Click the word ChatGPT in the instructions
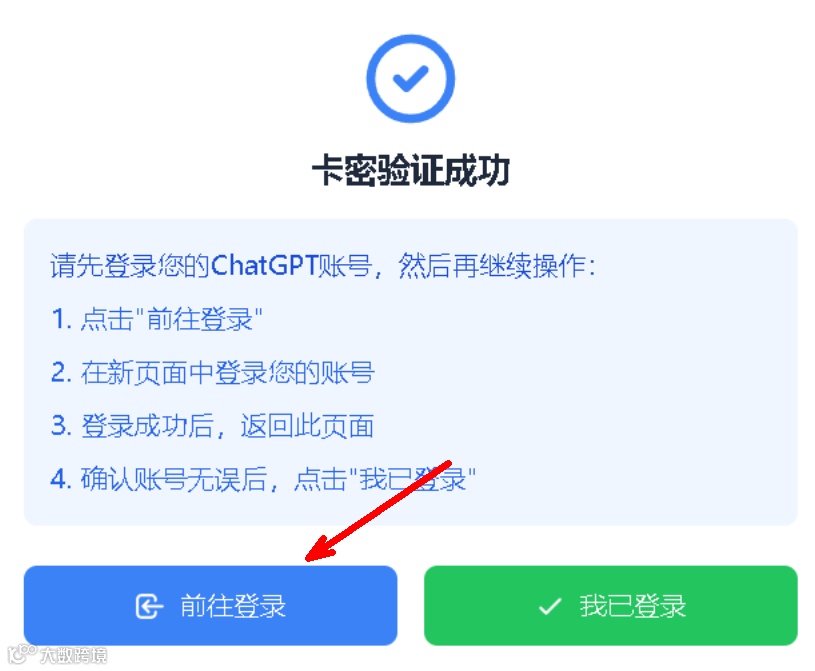 264,265
